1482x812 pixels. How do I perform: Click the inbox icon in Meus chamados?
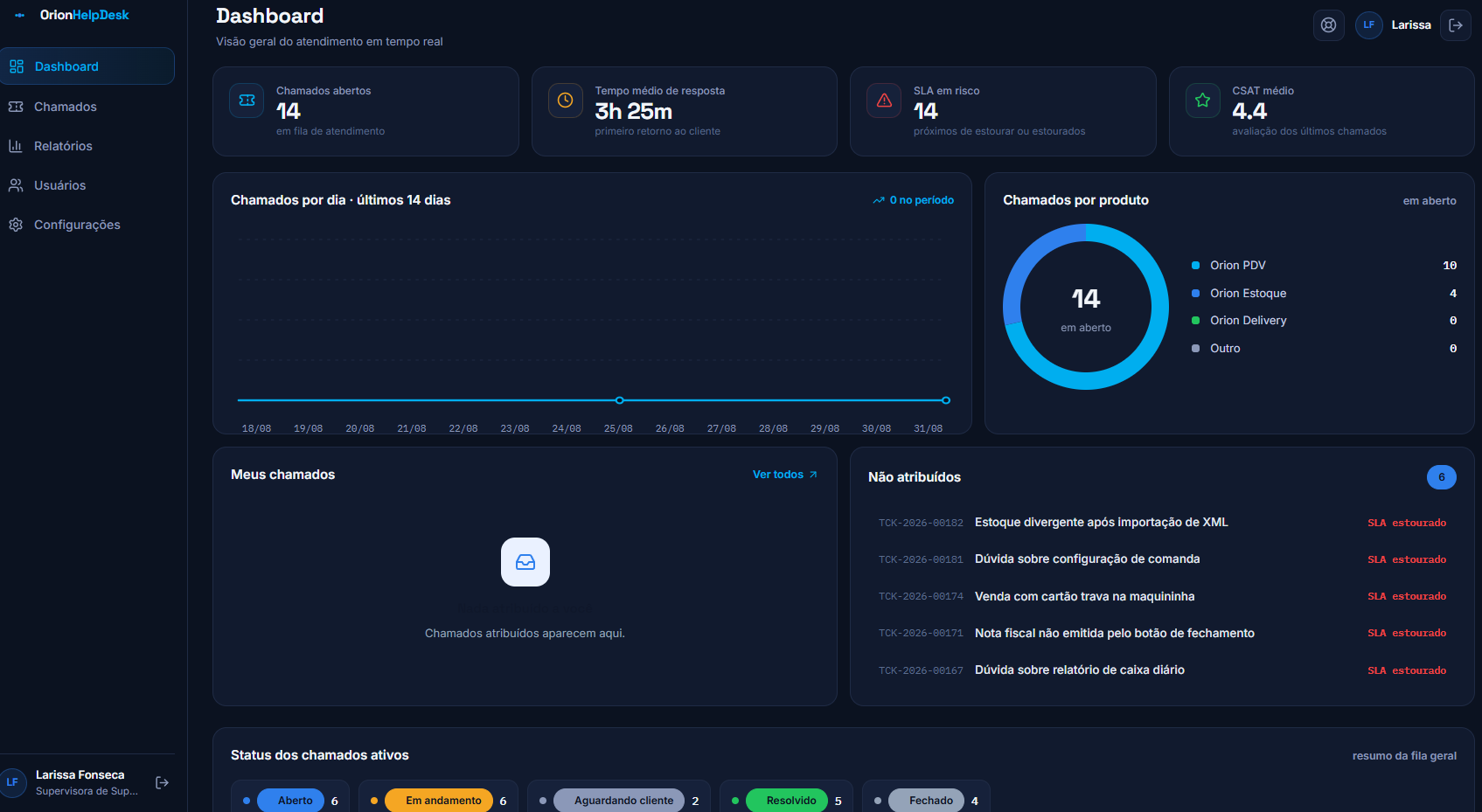[525, 562]
